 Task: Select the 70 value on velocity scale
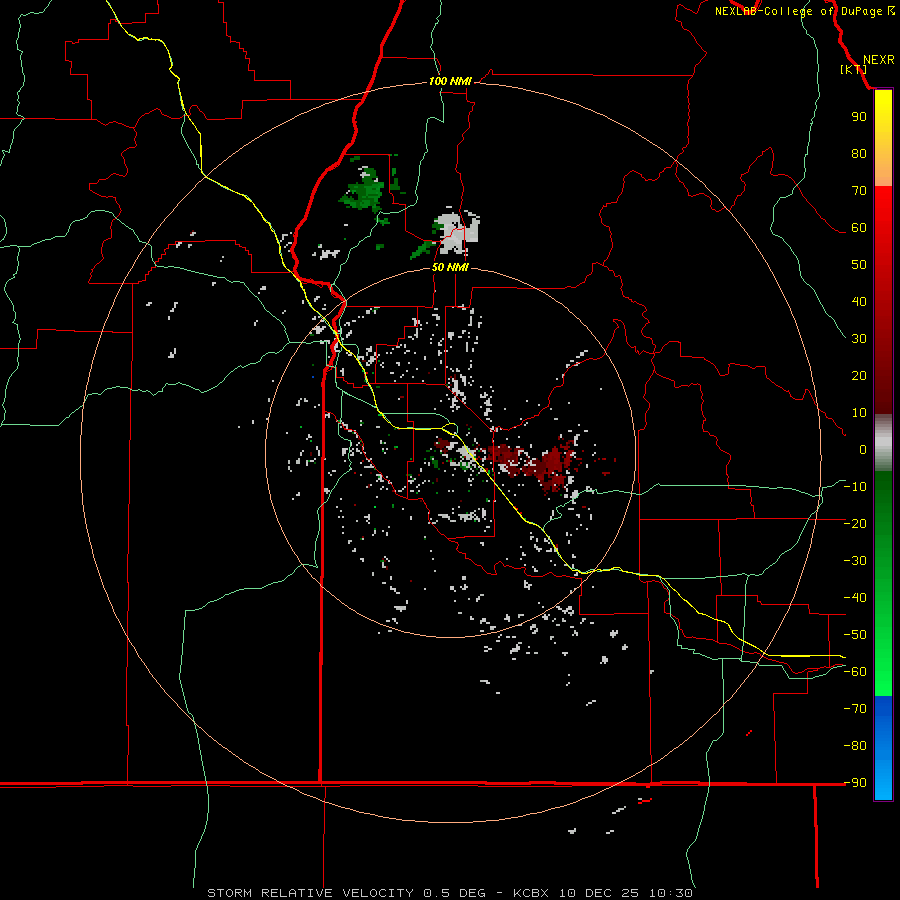[859, 191]
